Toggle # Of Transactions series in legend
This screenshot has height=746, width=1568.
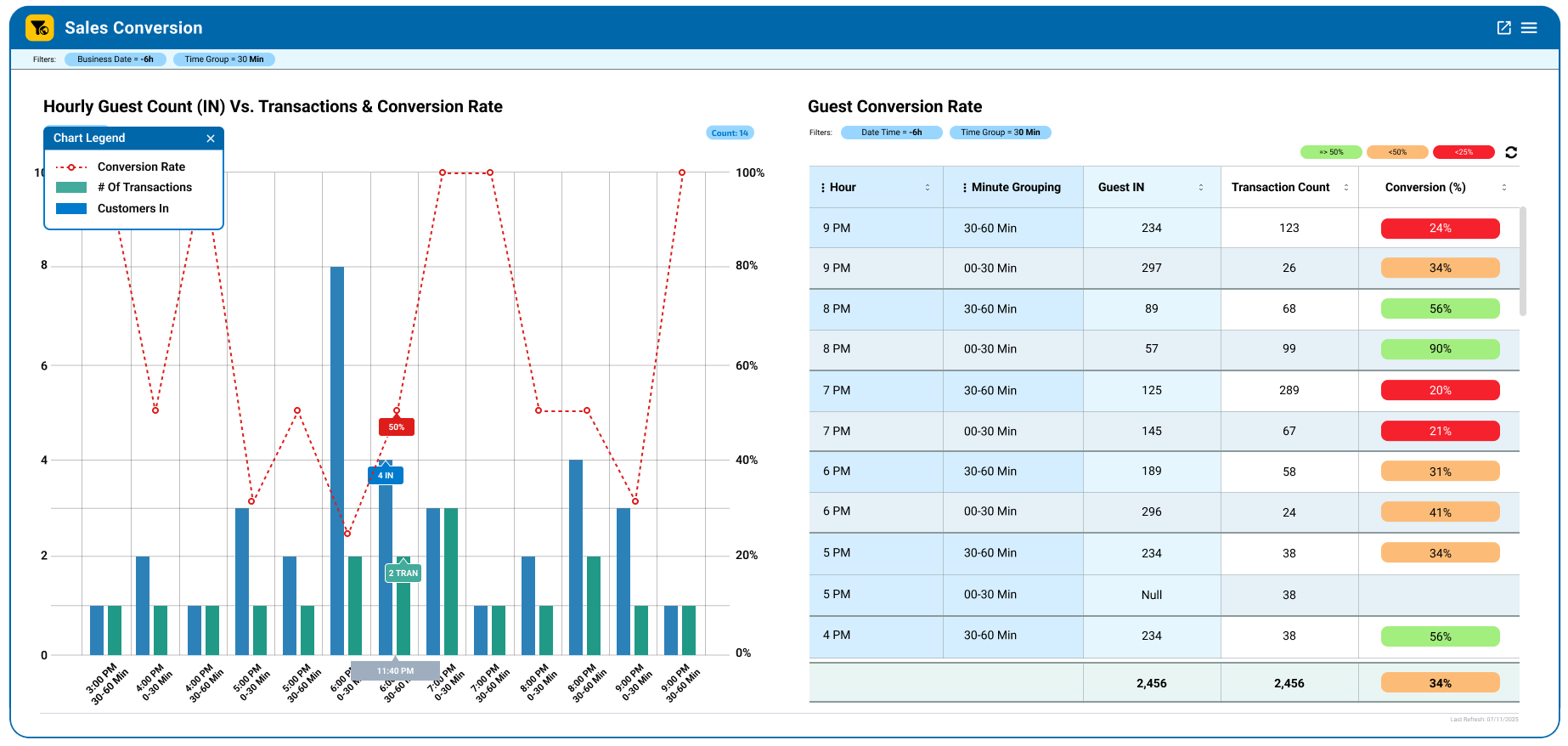click(144, 188)
